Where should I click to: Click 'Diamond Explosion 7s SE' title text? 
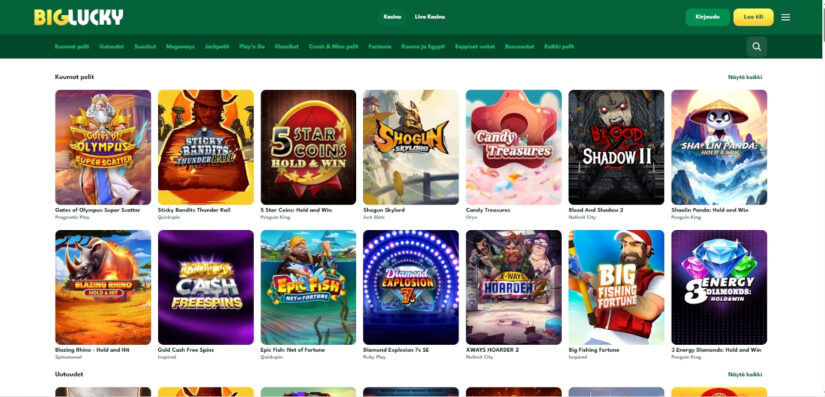click(x=396, y=350)
